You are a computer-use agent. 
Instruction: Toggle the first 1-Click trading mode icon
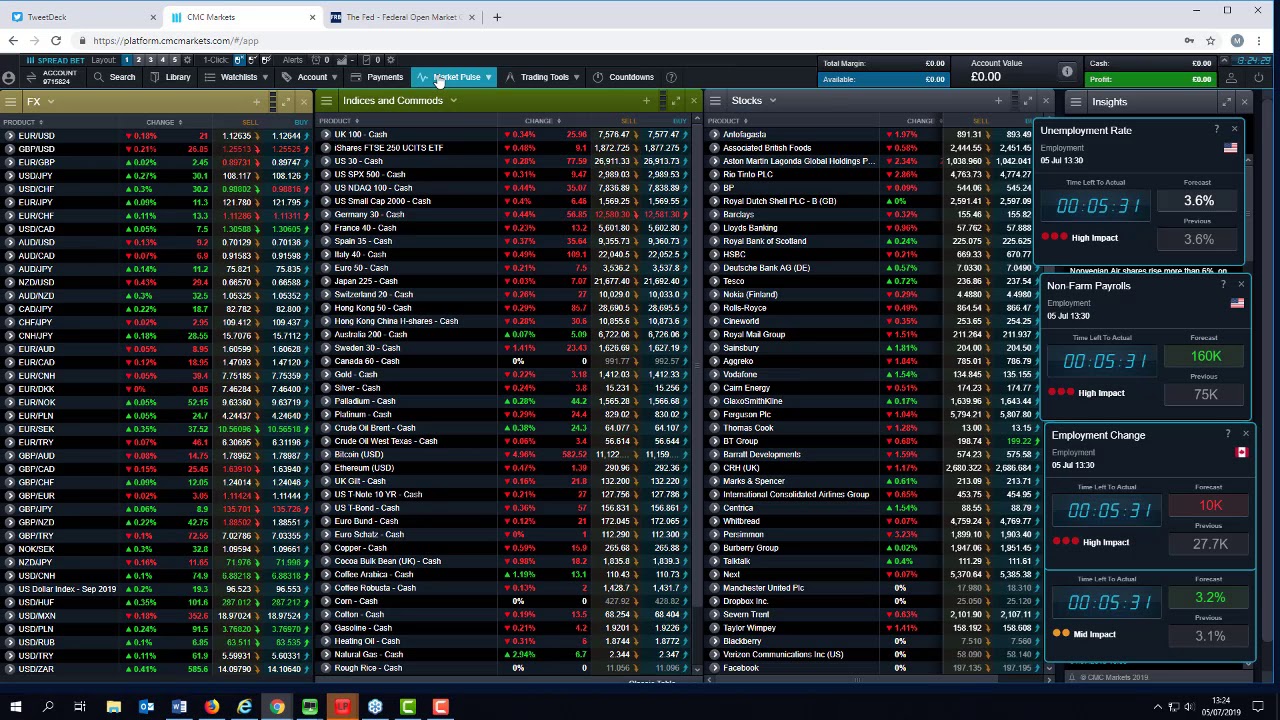240,60
